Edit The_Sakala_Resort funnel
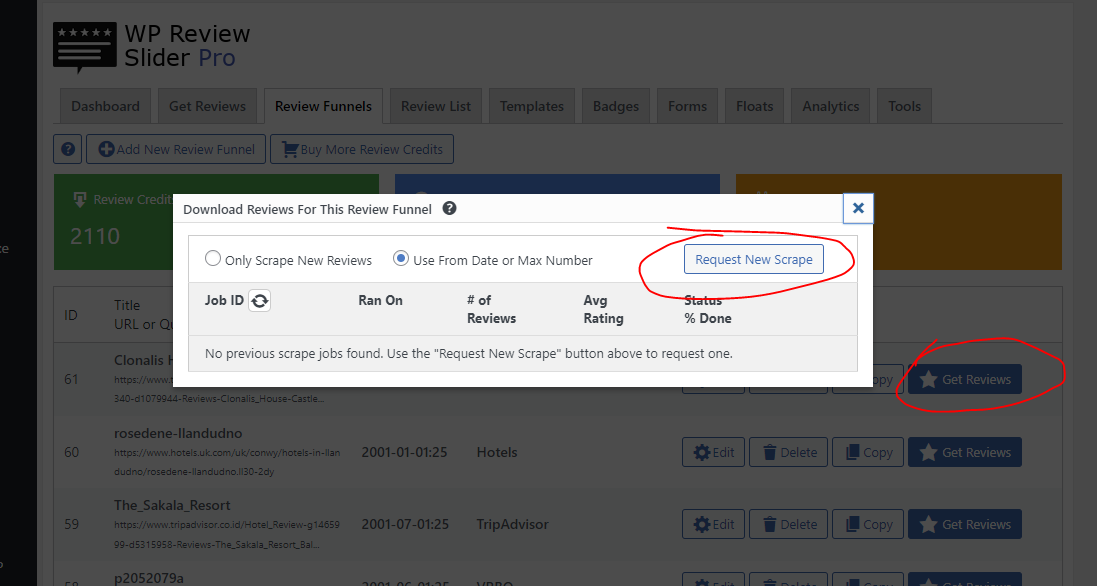This screenshot has height=586, width=1097. click(x=713, y=524)
